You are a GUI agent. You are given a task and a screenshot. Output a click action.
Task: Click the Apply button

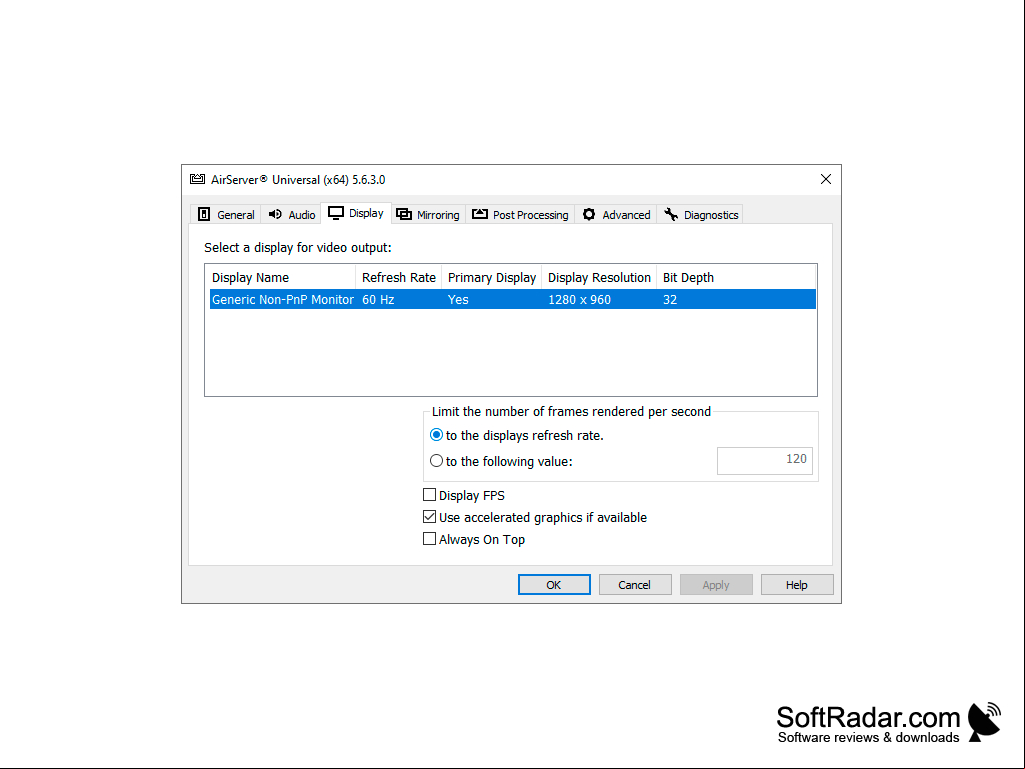(x=716, y=585)
